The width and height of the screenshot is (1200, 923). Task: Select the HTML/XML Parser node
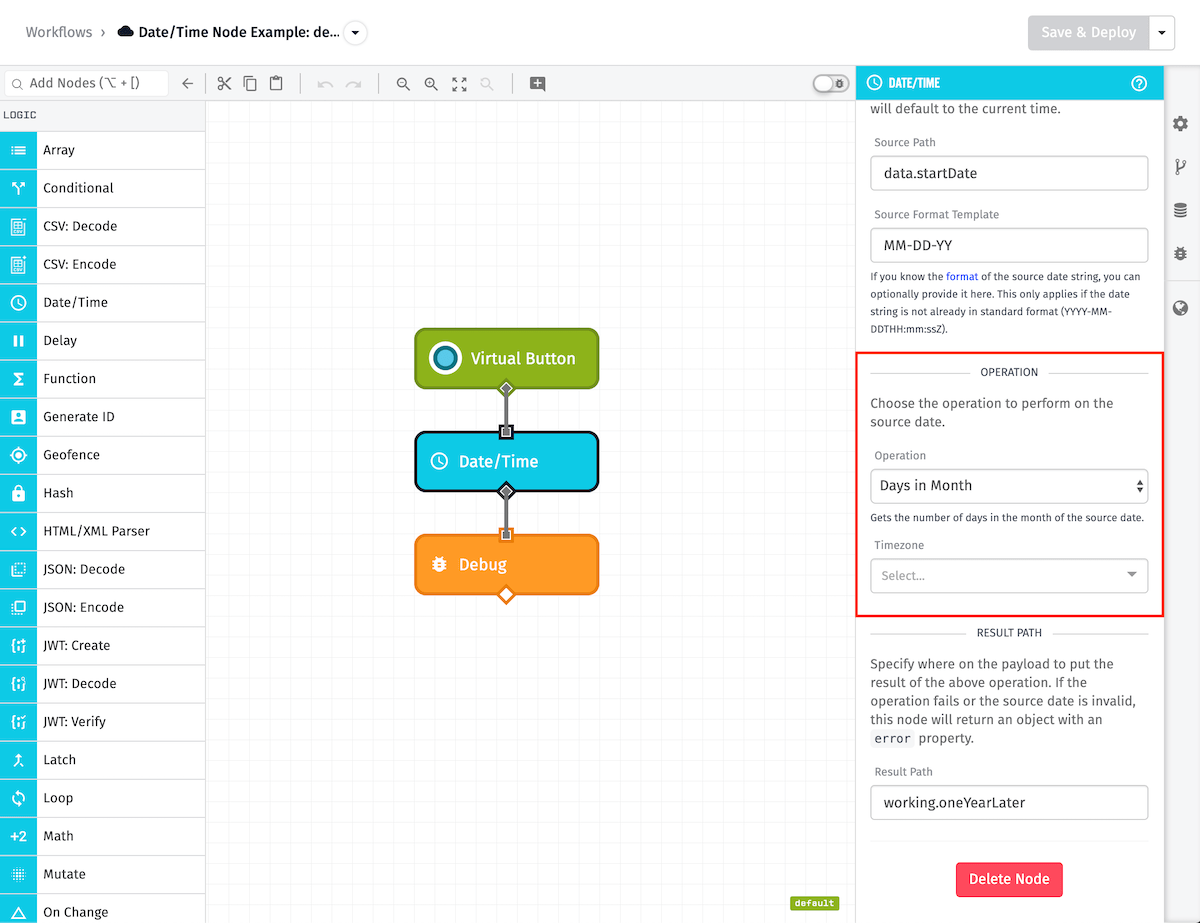click(x=102, y=531)
